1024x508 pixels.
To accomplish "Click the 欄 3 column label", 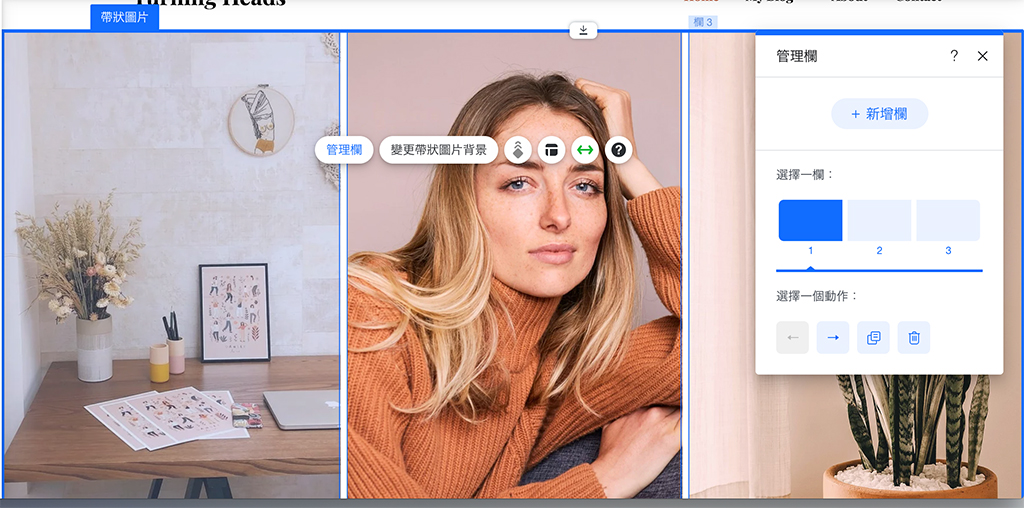I will [703, 22].
